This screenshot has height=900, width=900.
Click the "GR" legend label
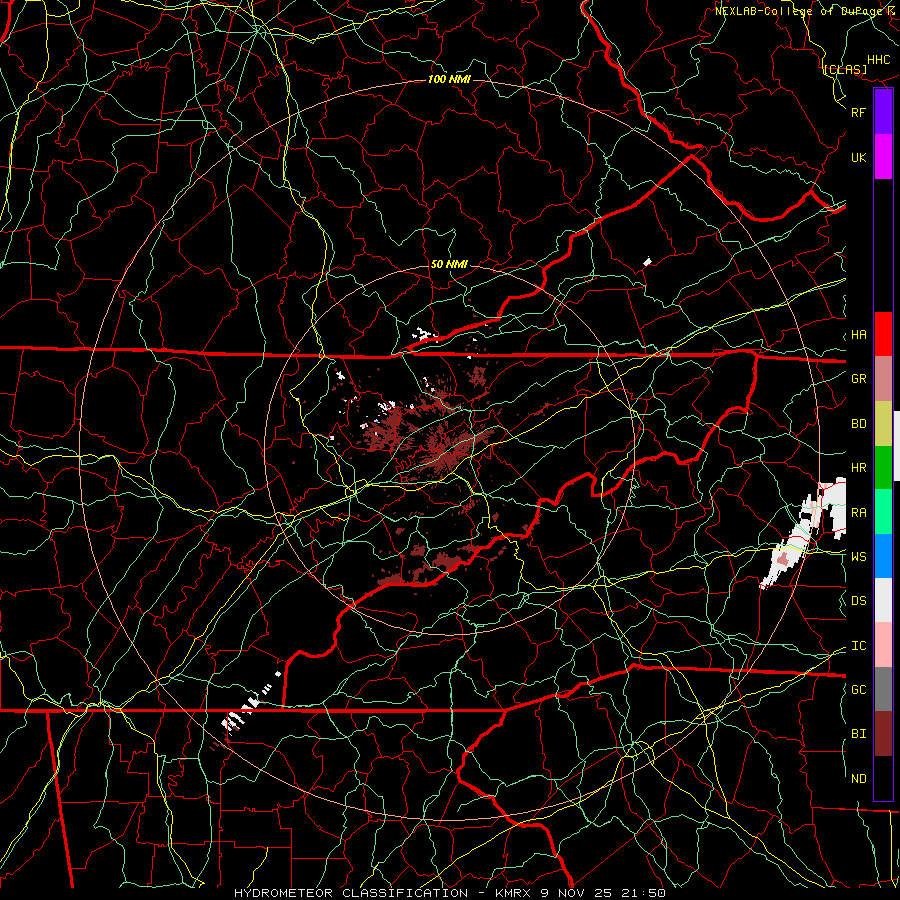pyautogui.click(x=859, y=379)
